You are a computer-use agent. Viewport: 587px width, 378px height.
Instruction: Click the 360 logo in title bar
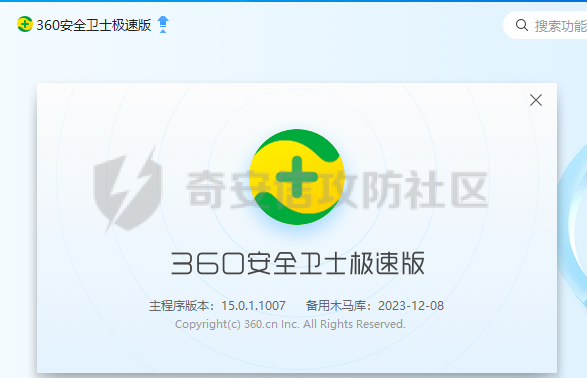[25, 24]
